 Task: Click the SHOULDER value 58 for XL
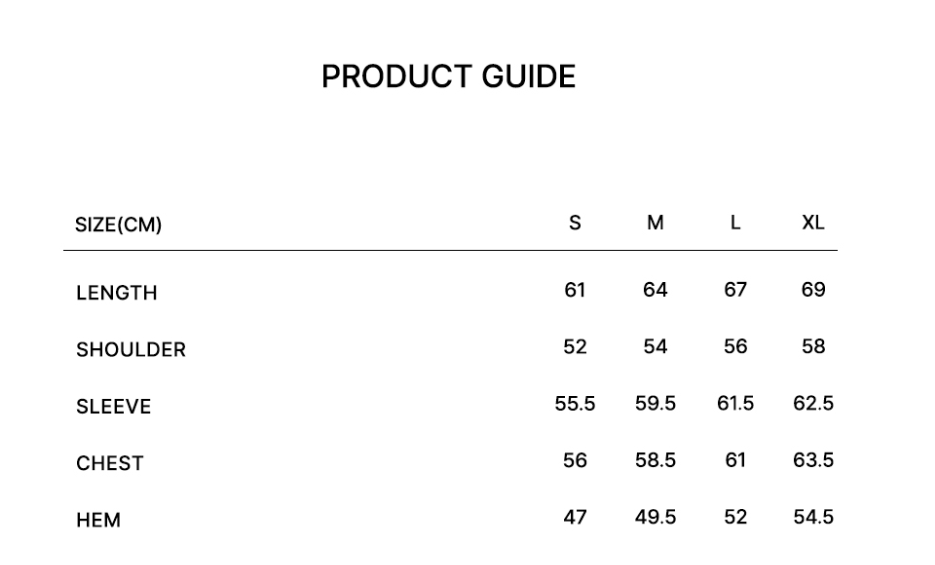coord(813,347)
